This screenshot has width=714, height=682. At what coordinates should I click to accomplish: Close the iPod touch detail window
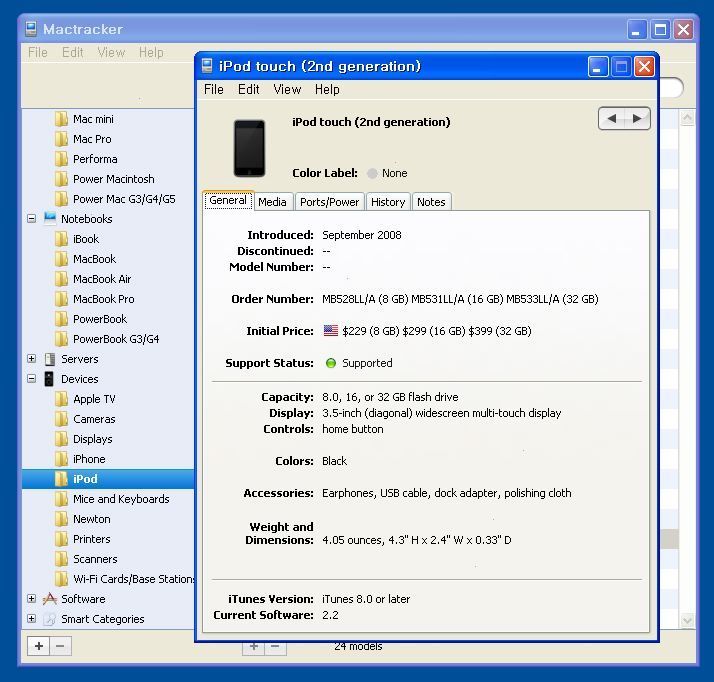pos(644,67)
